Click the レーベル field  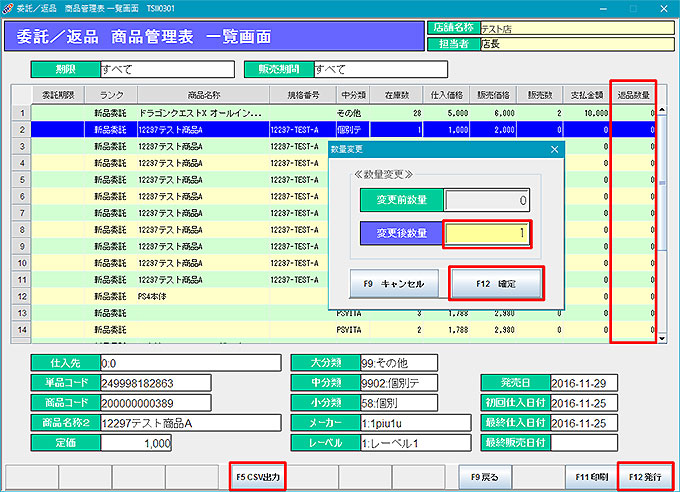pyautogui.click(x=416, y=443)
